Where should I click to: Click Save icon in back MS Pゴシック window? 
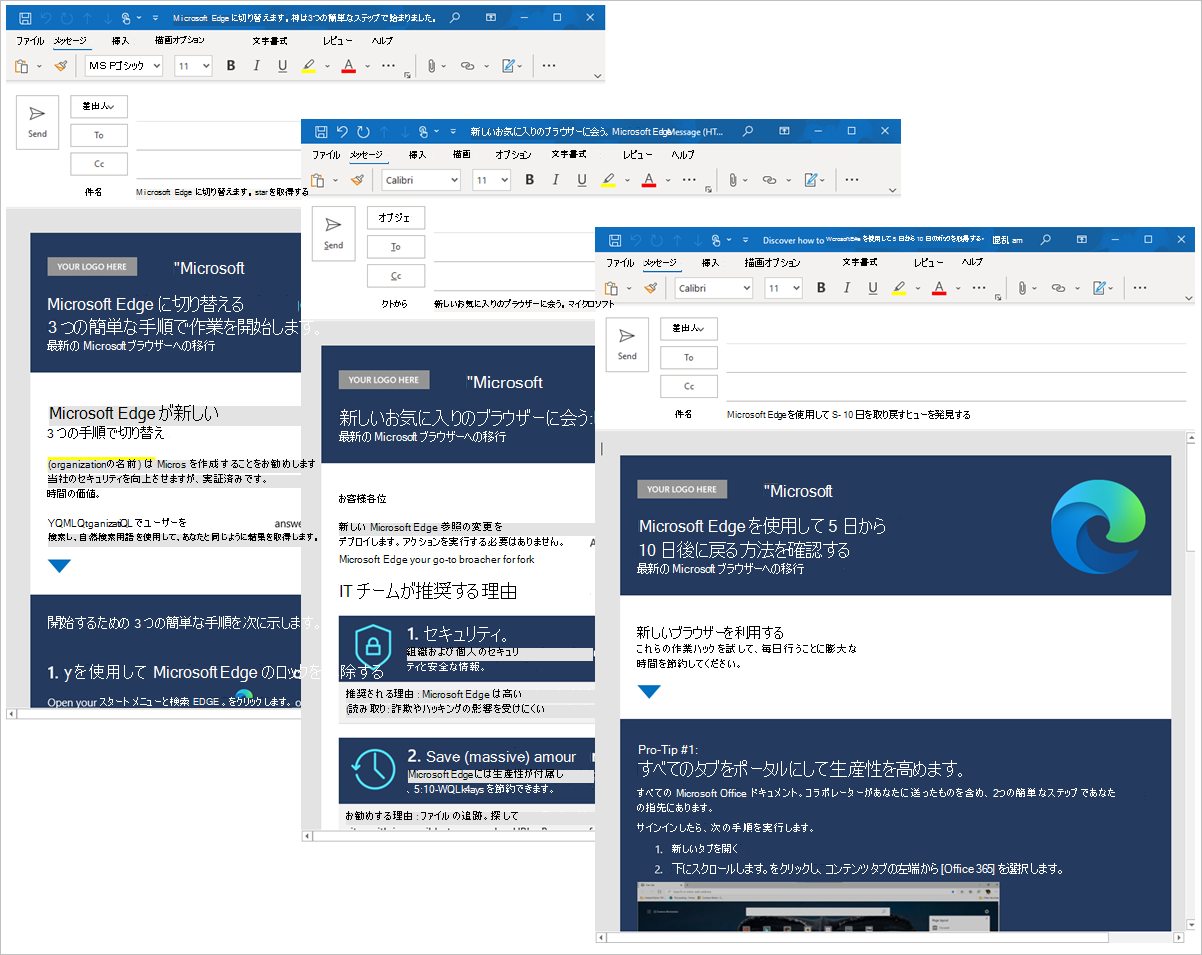pyautogui.click(x=24, y=18)
